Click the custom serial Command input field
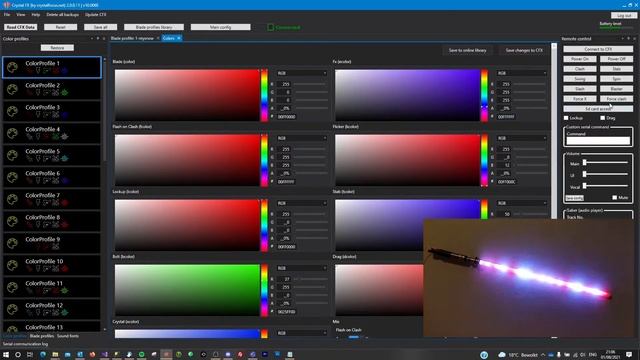The height and width of the screenshot is (360, 640). pyautogui.click(x=598, y=141)
